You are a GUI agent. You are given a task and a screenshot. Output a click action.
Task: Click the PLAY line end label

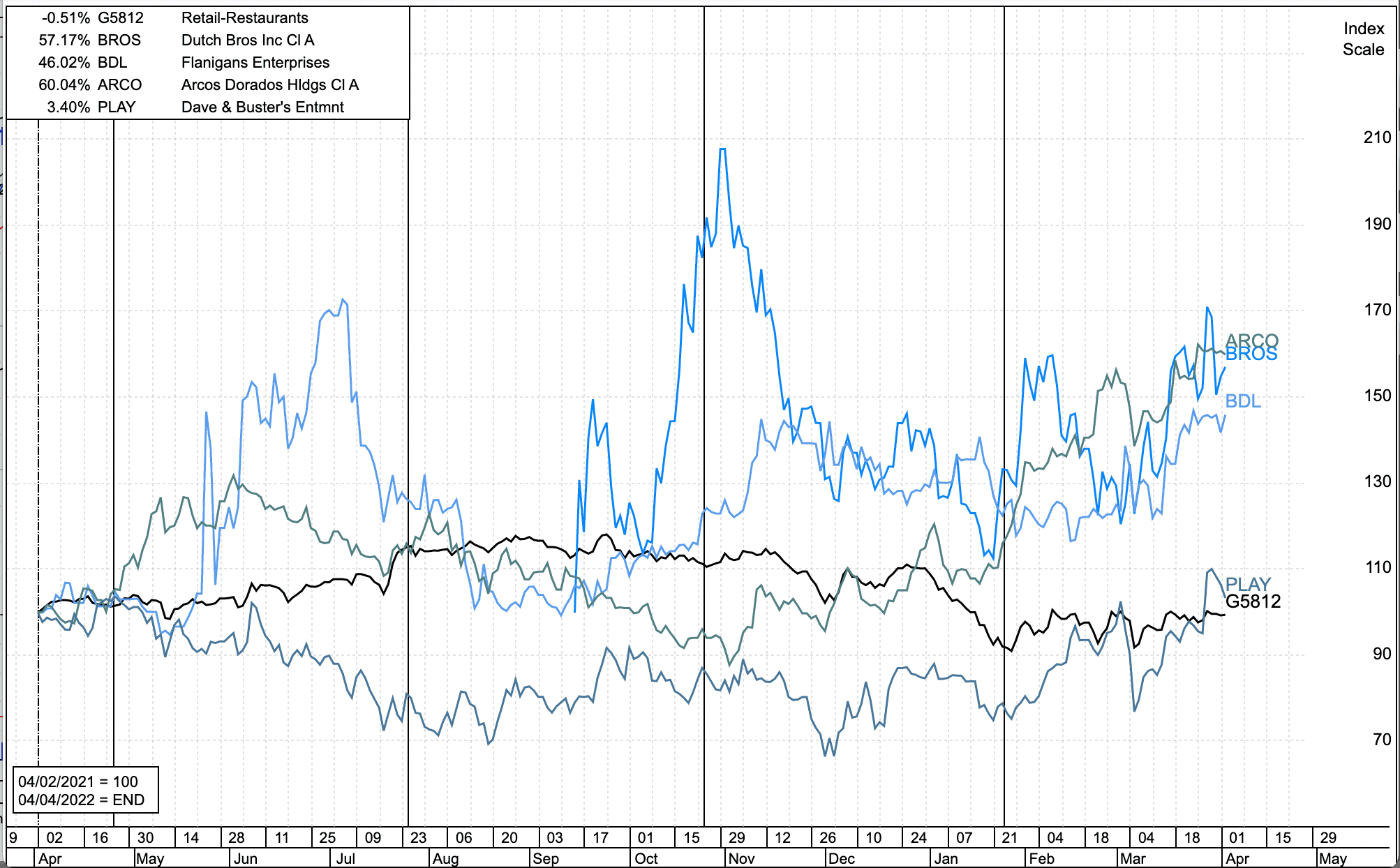click(1248, 584)
